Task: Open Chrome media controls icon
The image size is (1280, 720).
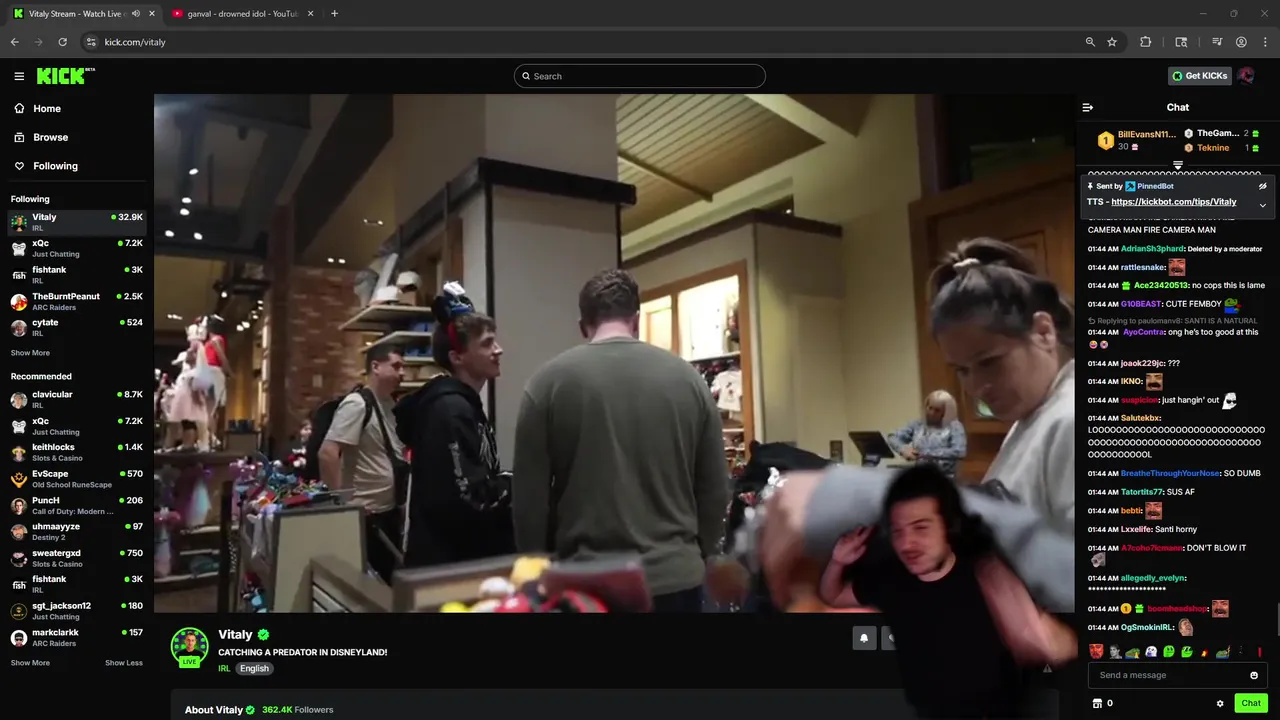Action: click(x=1217, y=42)
